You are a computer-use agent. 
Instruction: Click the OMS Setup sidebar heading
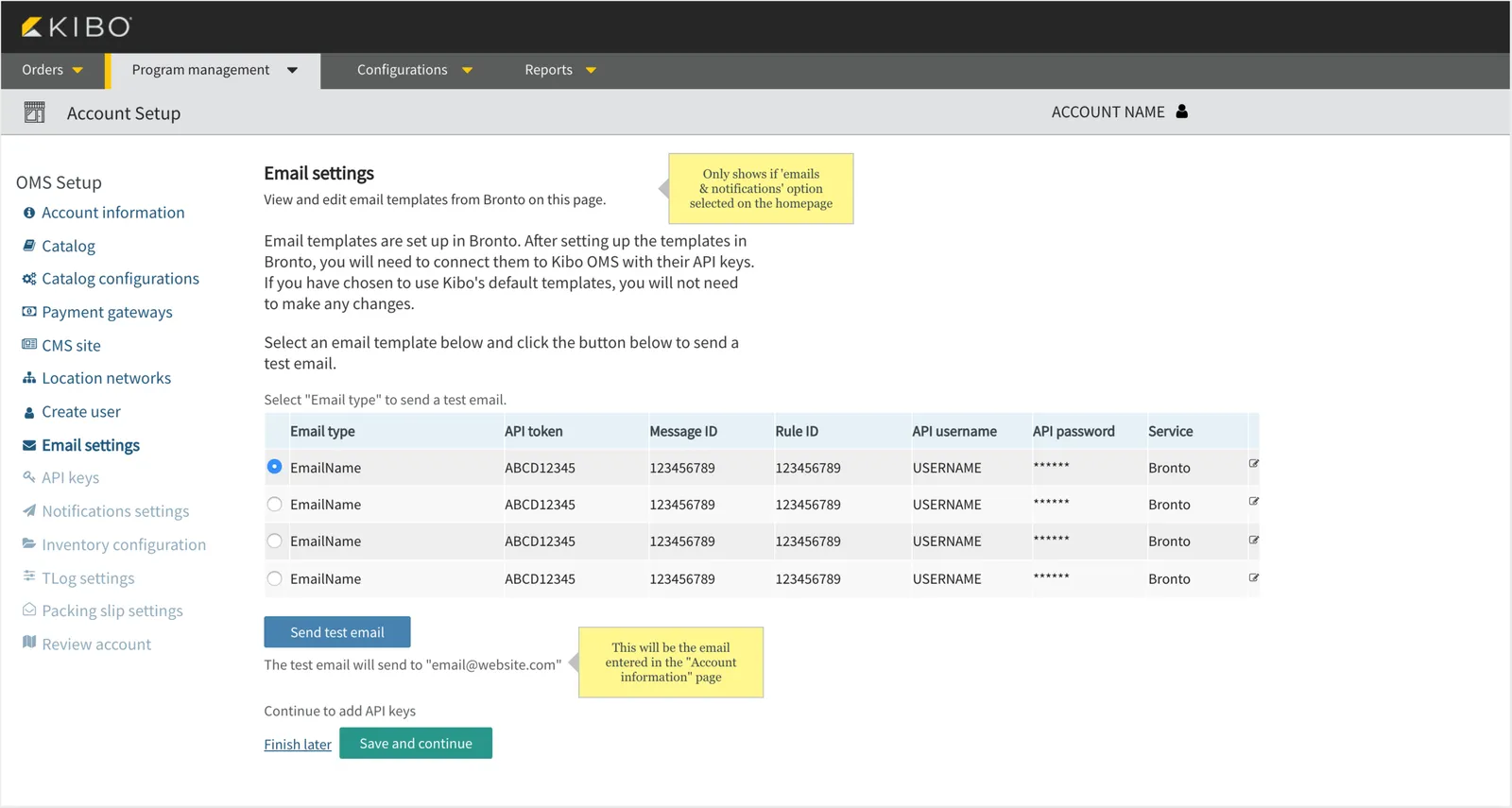(59, 182)
